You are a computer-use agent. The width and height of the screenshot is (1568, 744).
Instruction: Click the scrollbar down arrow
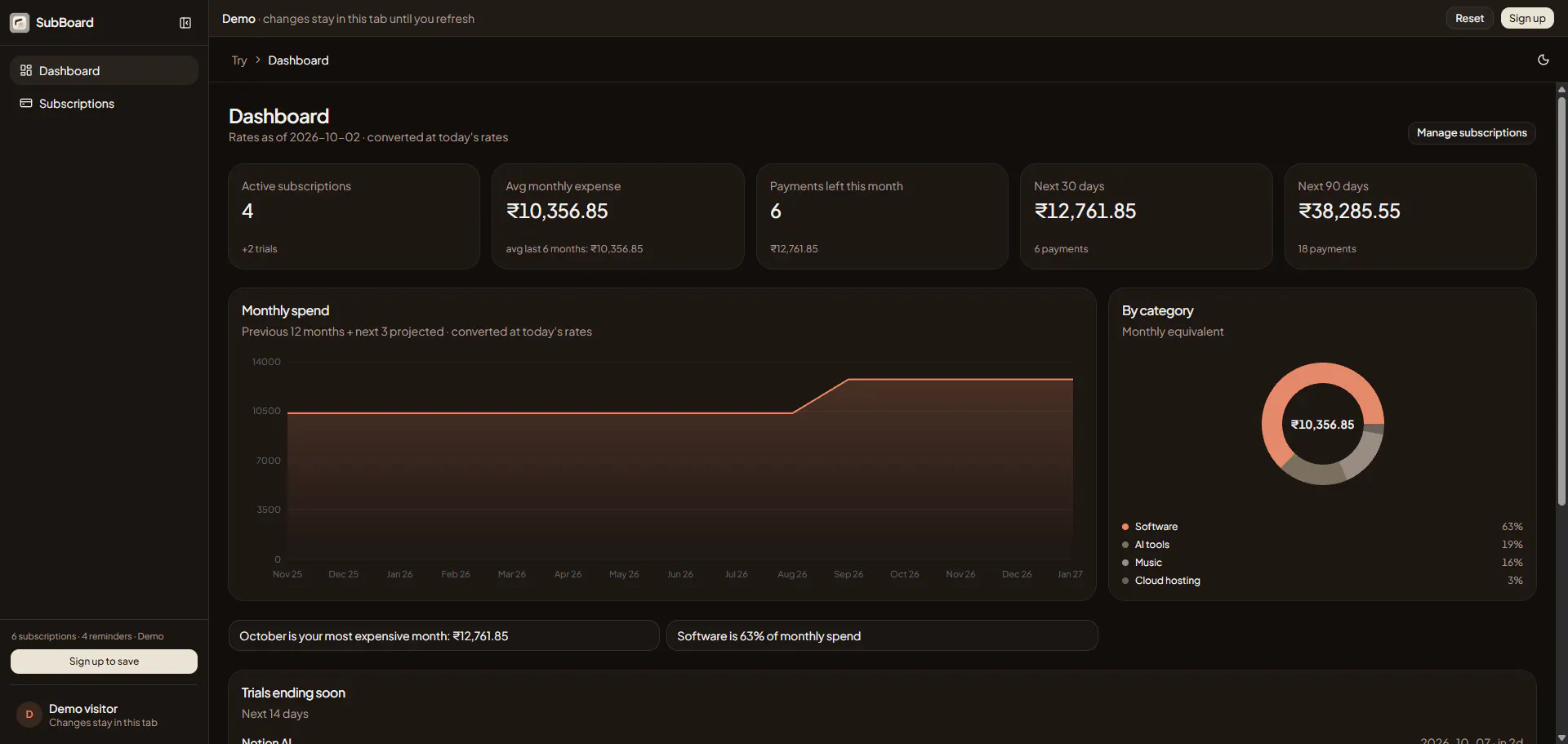point(1561,737)
